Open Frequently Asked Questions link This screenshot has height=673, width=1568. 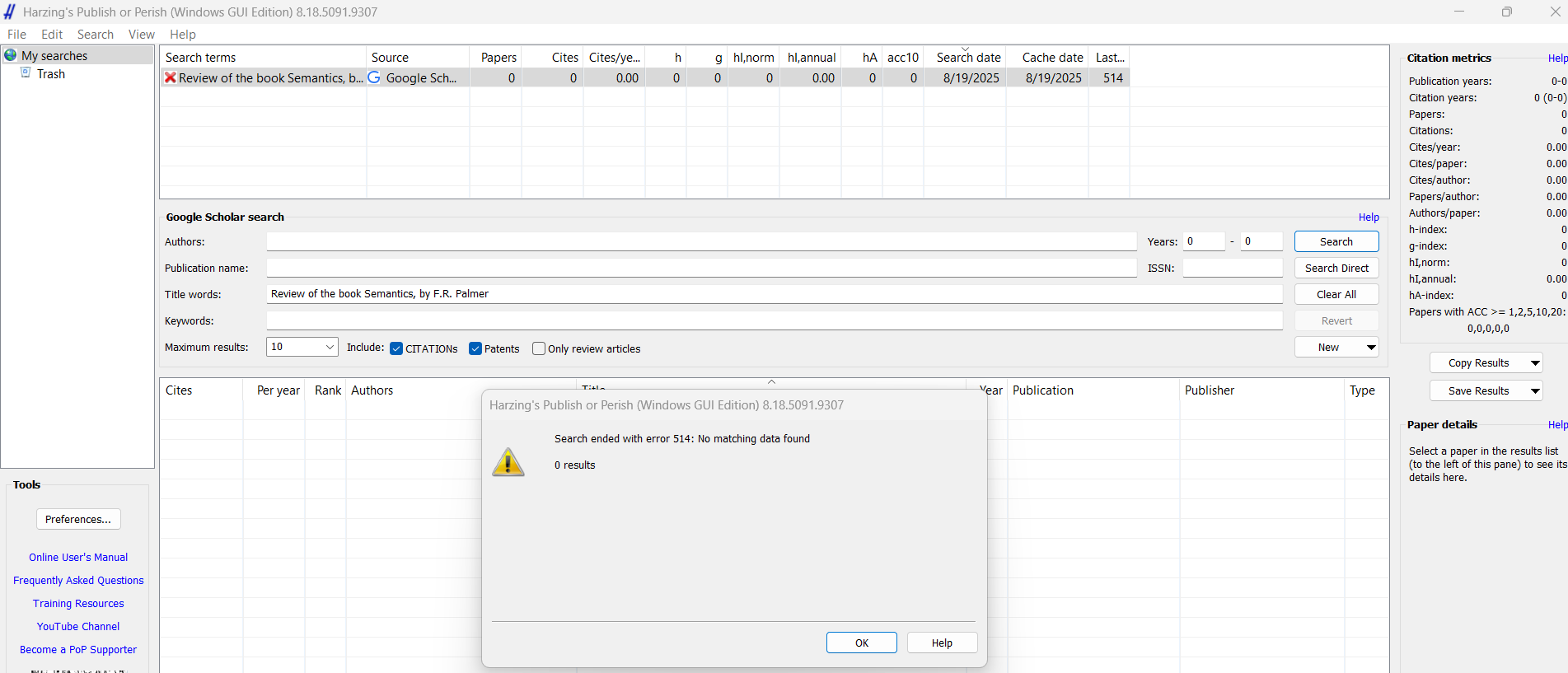click(78, 580)
